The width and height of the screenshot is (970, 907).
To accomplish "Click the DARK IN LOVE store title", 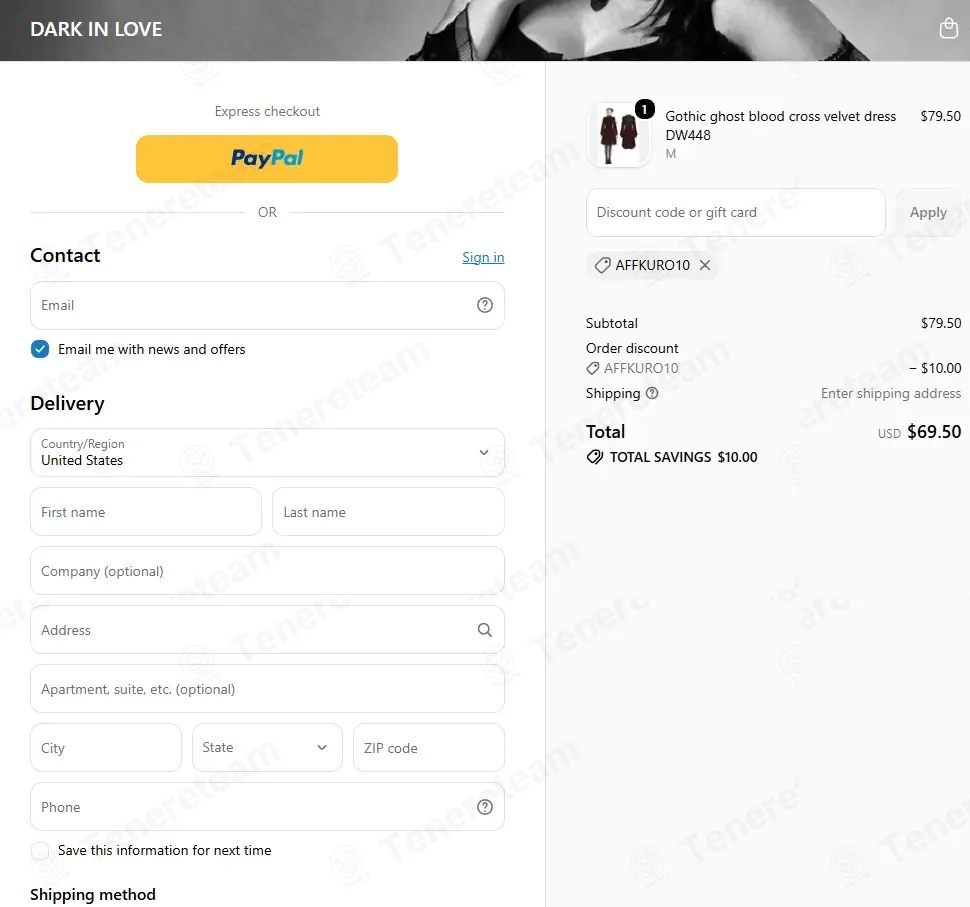I will click(x=96, y=29).
